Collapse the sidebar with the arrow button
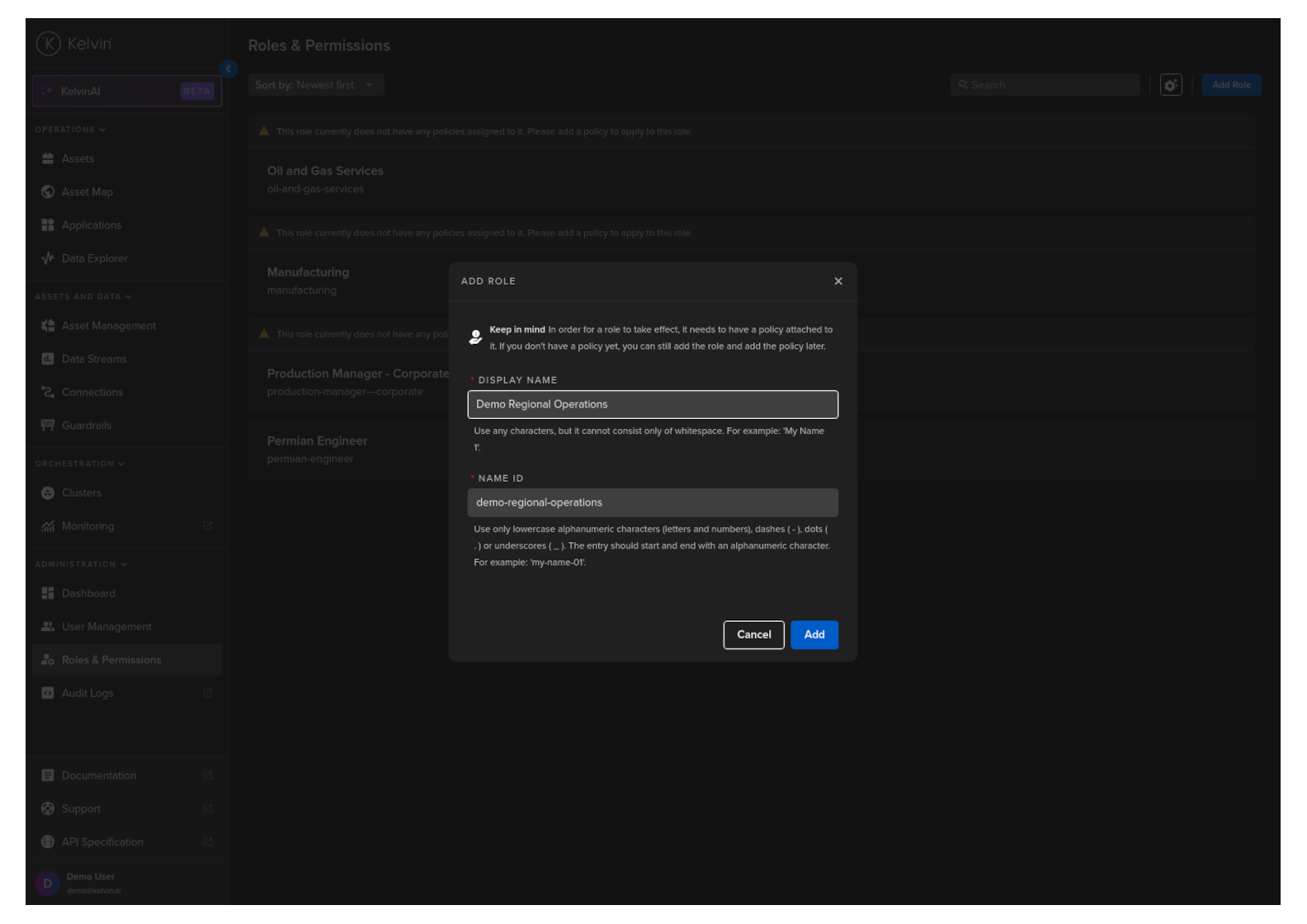This screenshot has width=1307, height=924. (229, 69)
